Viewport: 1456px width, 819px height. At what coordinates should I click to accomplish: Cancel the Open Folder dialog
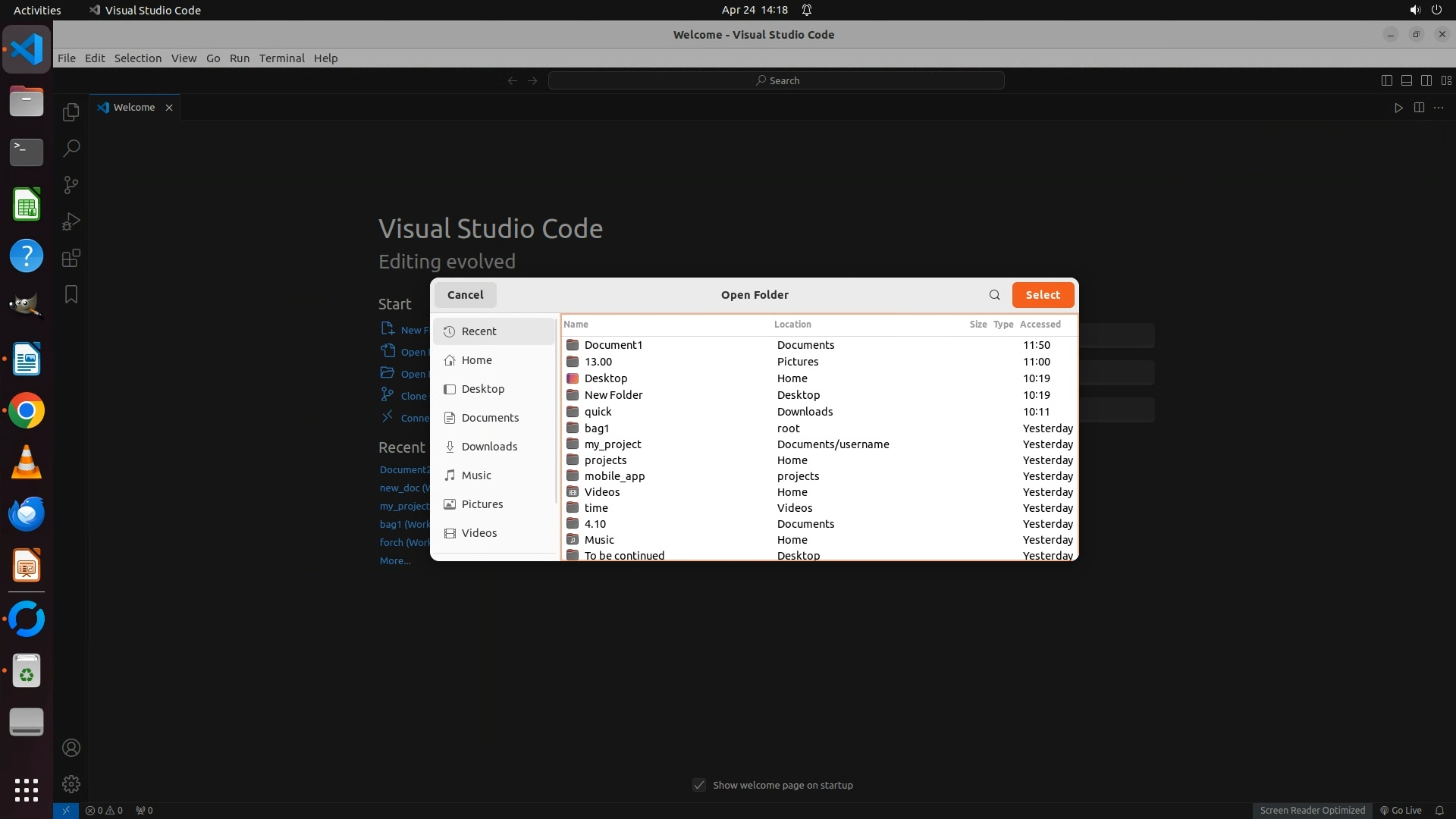[465, 295]
